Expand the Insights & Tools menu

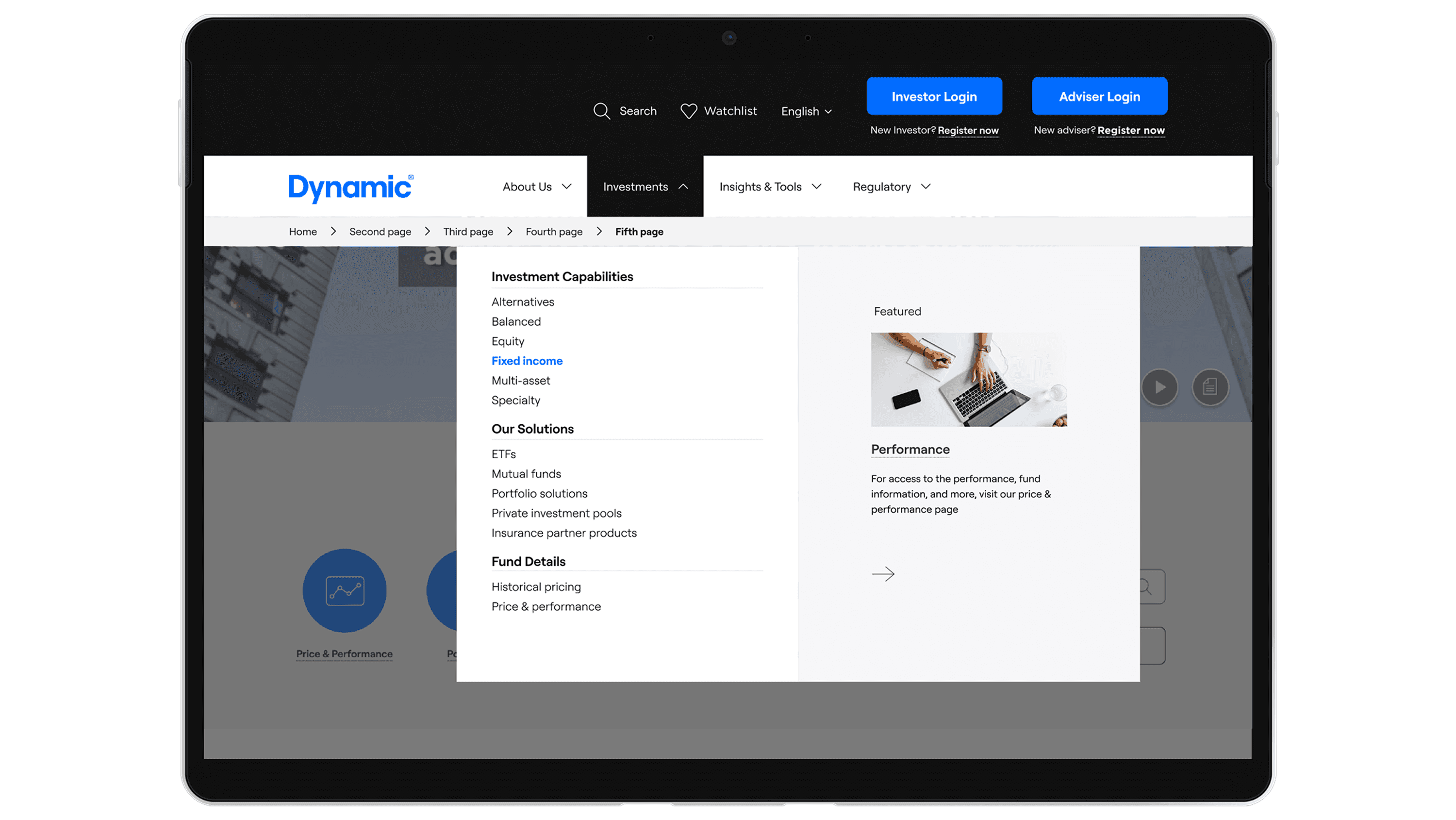click(770, 186)
